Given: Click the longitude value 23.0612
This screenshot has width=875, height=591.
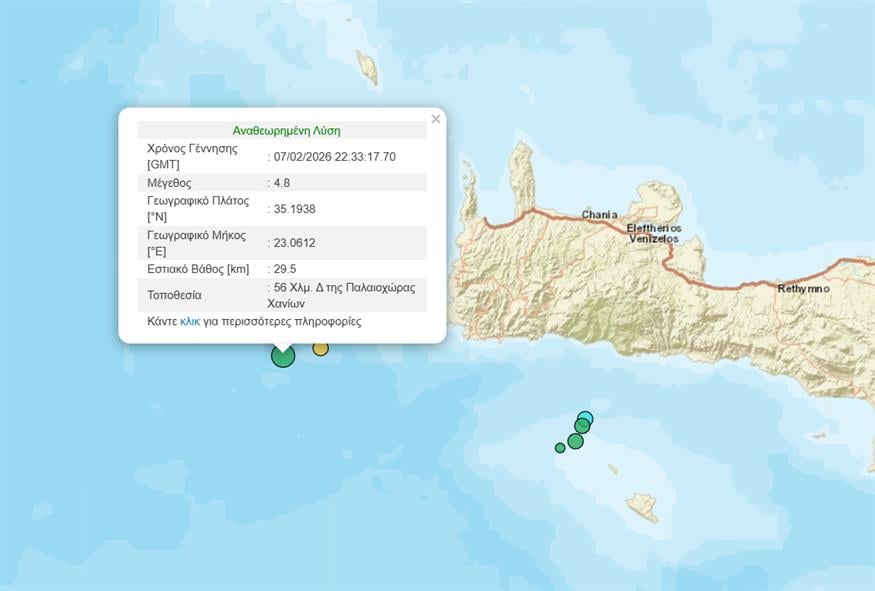Looking at the screenshot, I should [294, 243].
